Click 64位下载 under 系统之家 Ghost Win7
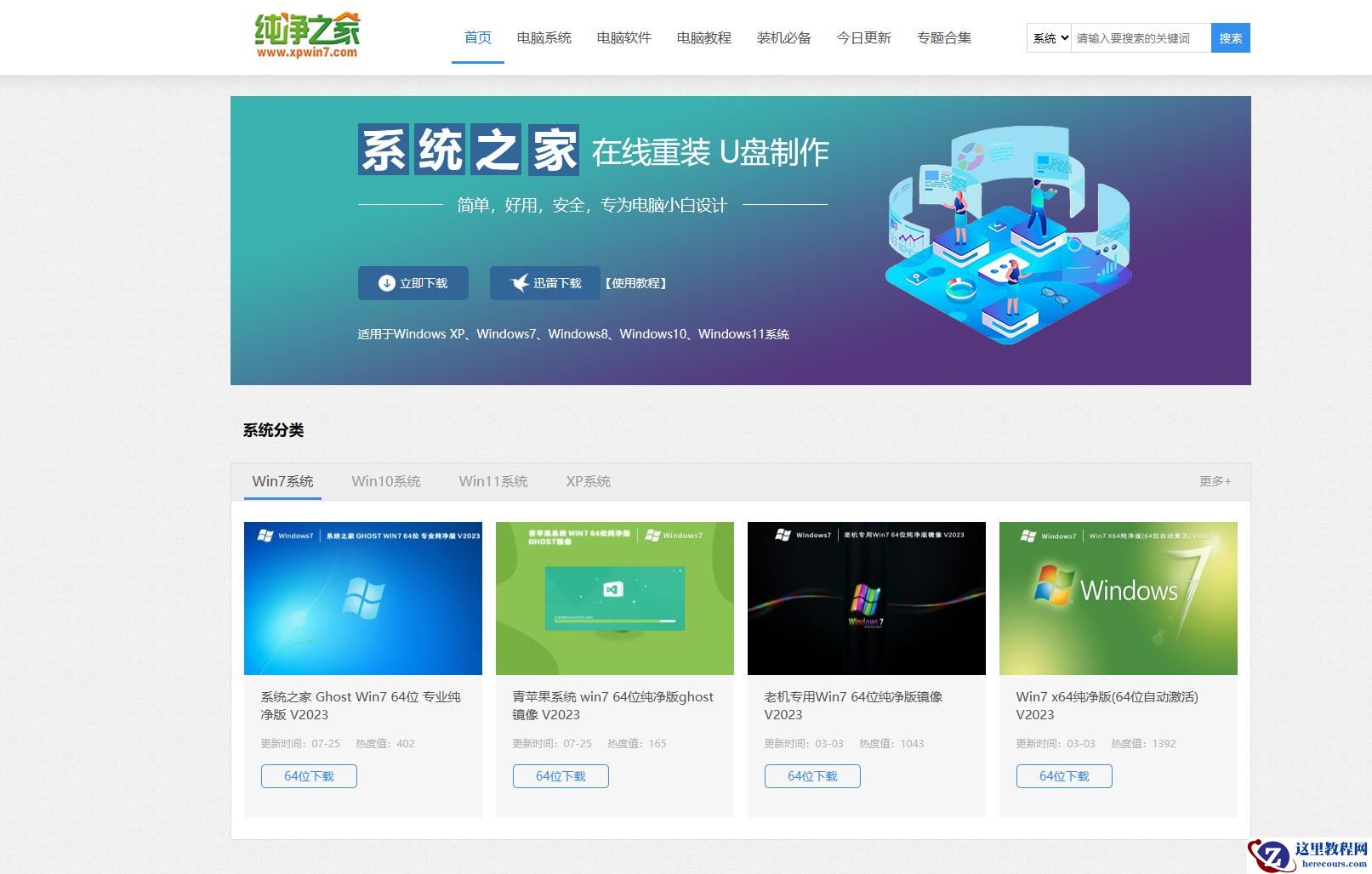 tap(309, 775)
